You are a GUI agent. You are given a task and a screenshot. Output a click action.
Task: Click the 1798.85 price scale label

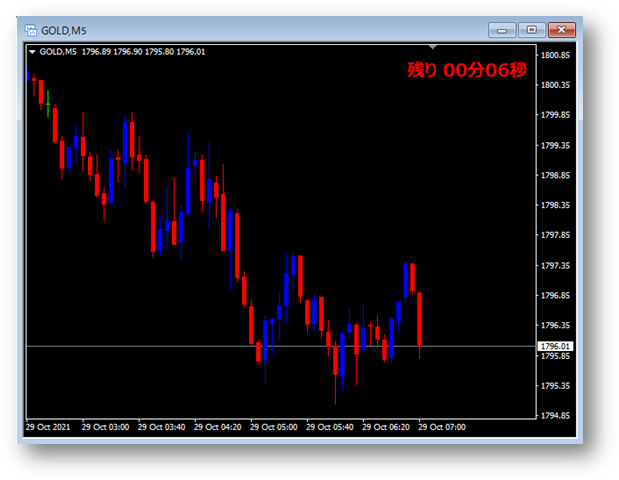pos(555,175)
